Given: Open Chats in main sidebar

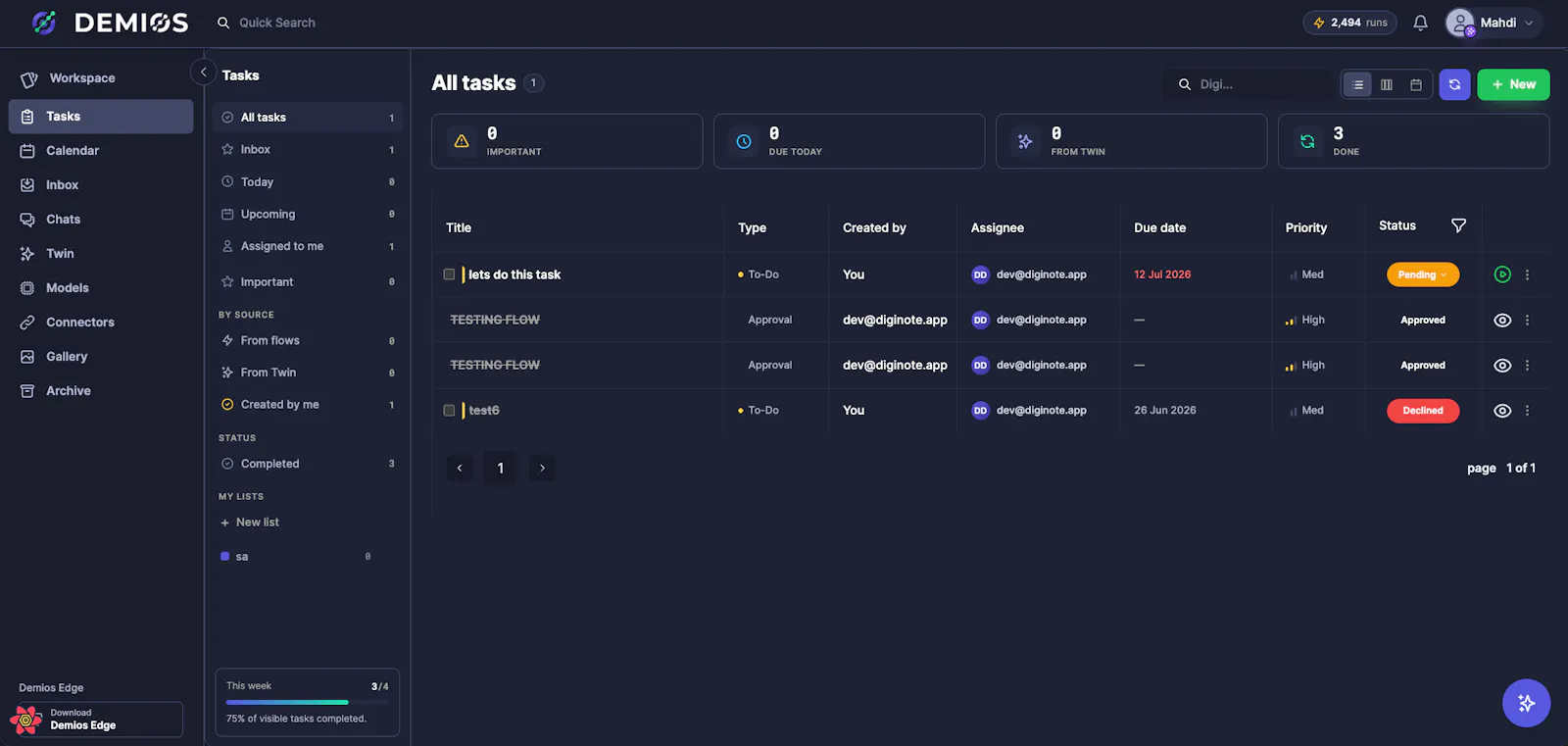Looking at the screenshot, I should pos(101,220).
